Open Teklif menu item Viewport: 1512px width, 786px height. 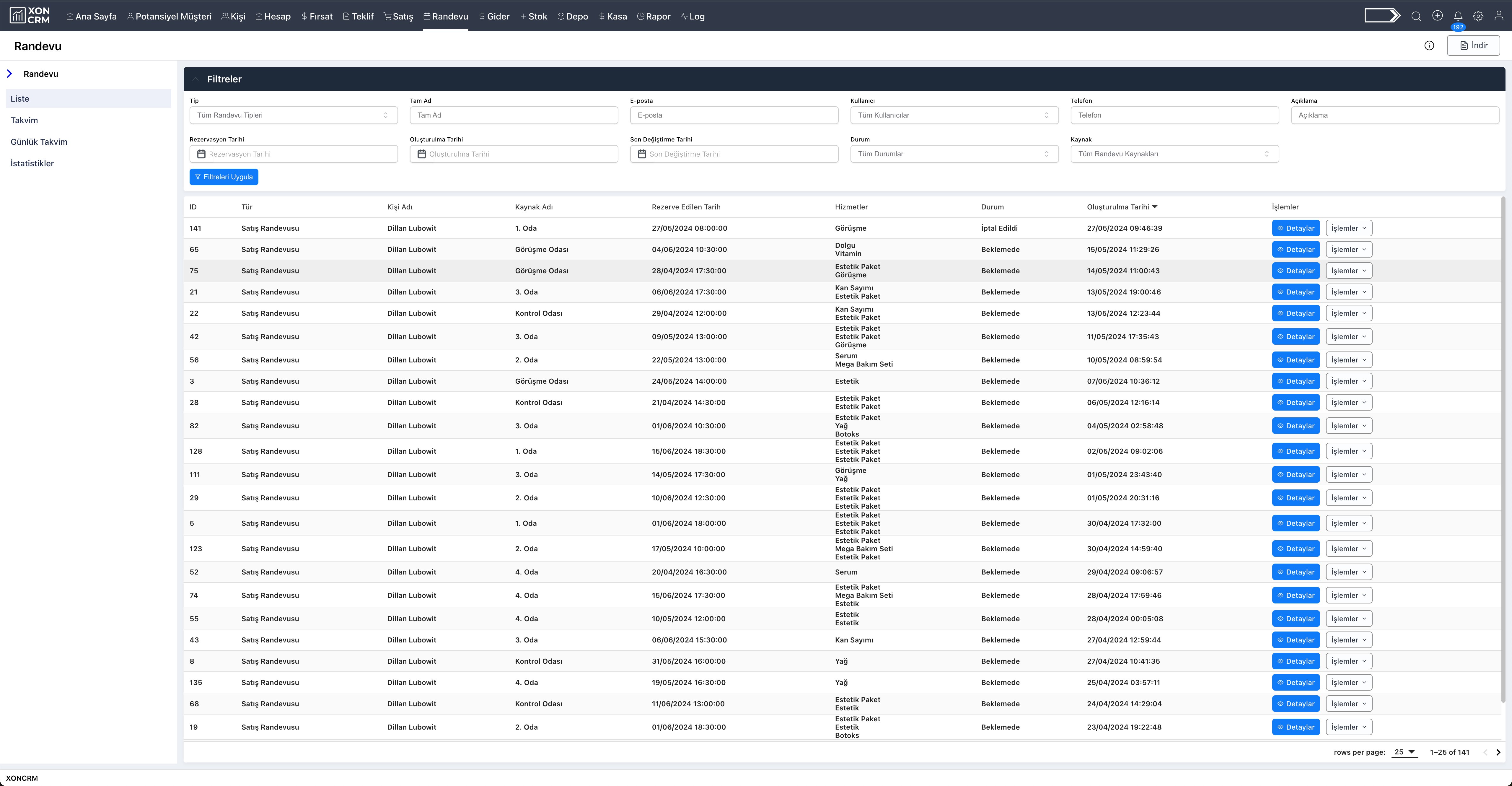tap(358, 17)
